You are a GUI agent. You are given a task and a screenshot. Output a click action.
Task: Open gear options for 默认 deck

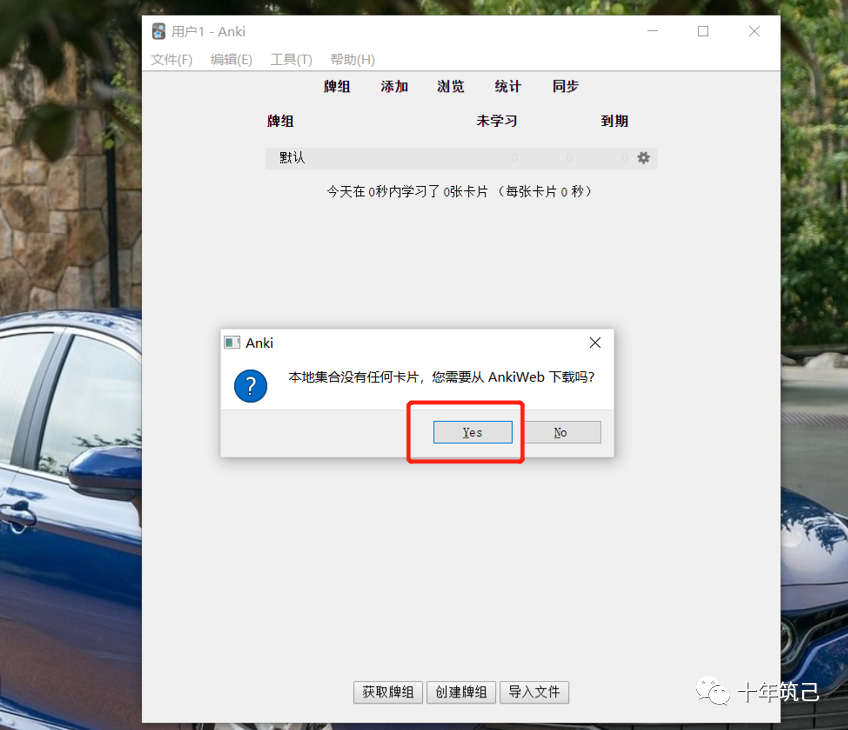(644, 158)
